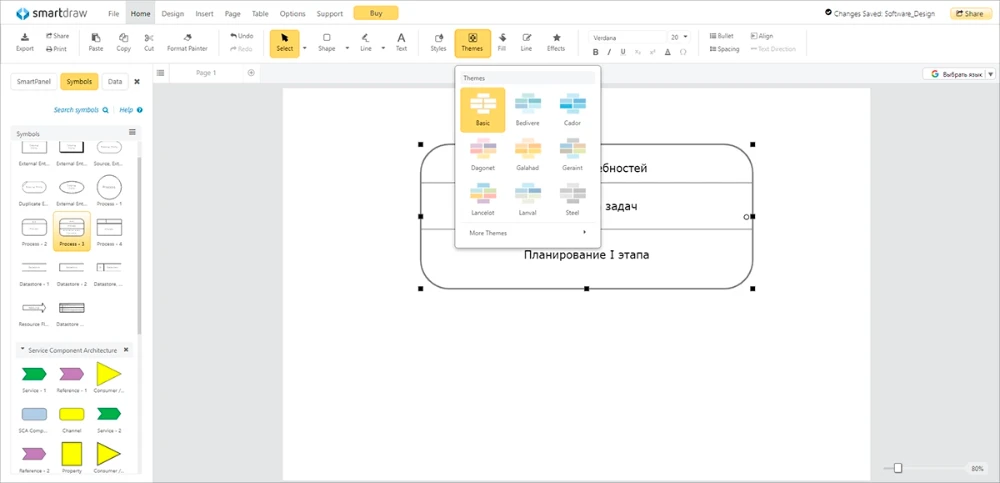Open the Verdana font dropdown
The image size is (1000, 483).
click(x=627, y=38)
